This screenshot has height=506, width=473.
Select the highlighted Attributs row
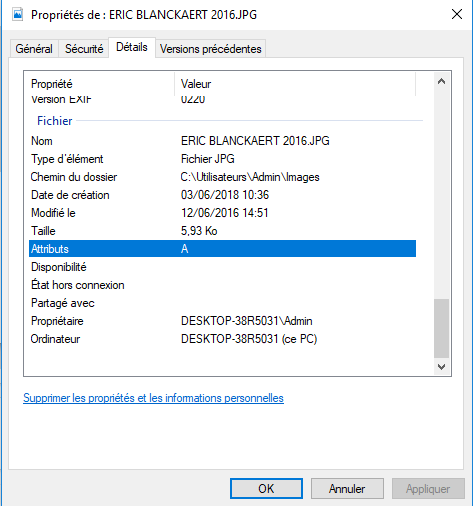coord(222,249)
